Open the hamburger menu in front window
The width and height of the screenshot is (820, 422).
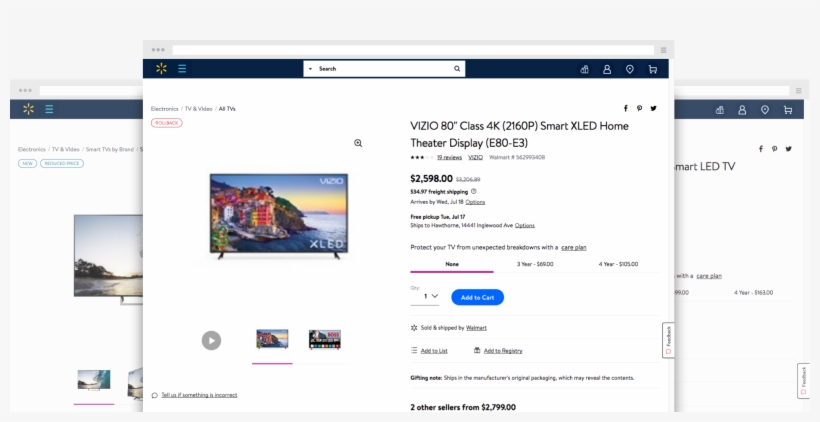[x=182, y=69]
